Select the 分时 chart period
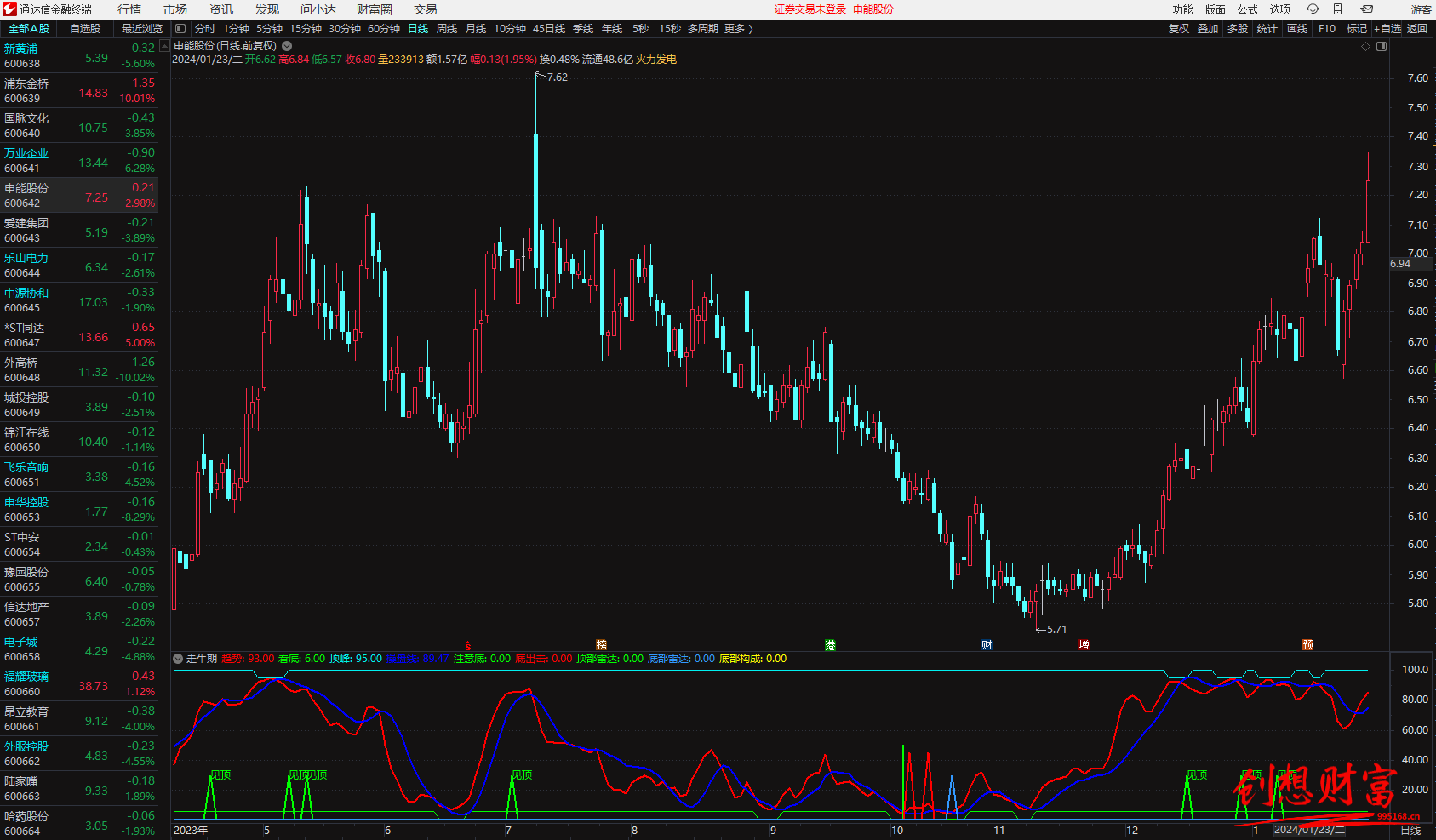1436x840 pixels. [205, 29]
